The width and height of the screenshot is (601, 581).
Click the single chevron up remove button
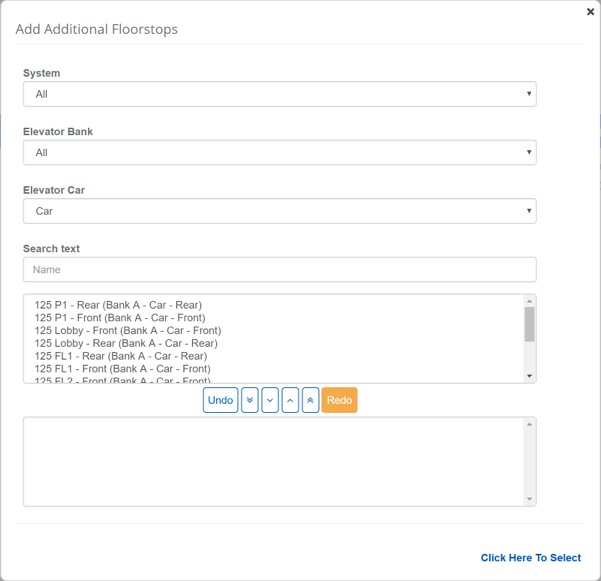click(x=290, y=400)
